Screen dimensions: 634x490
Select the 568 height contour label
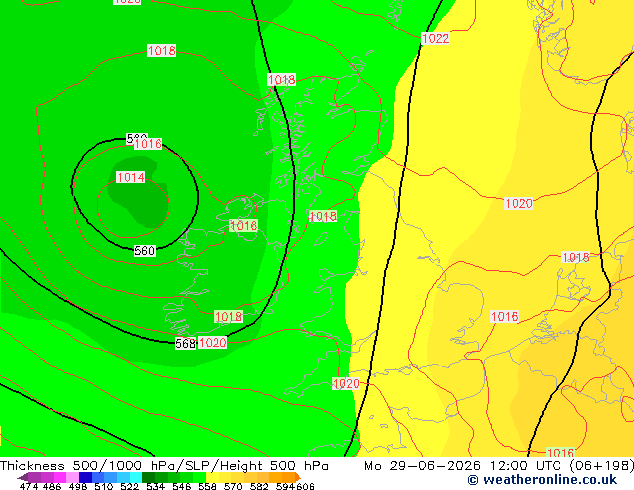coord(185,343)
